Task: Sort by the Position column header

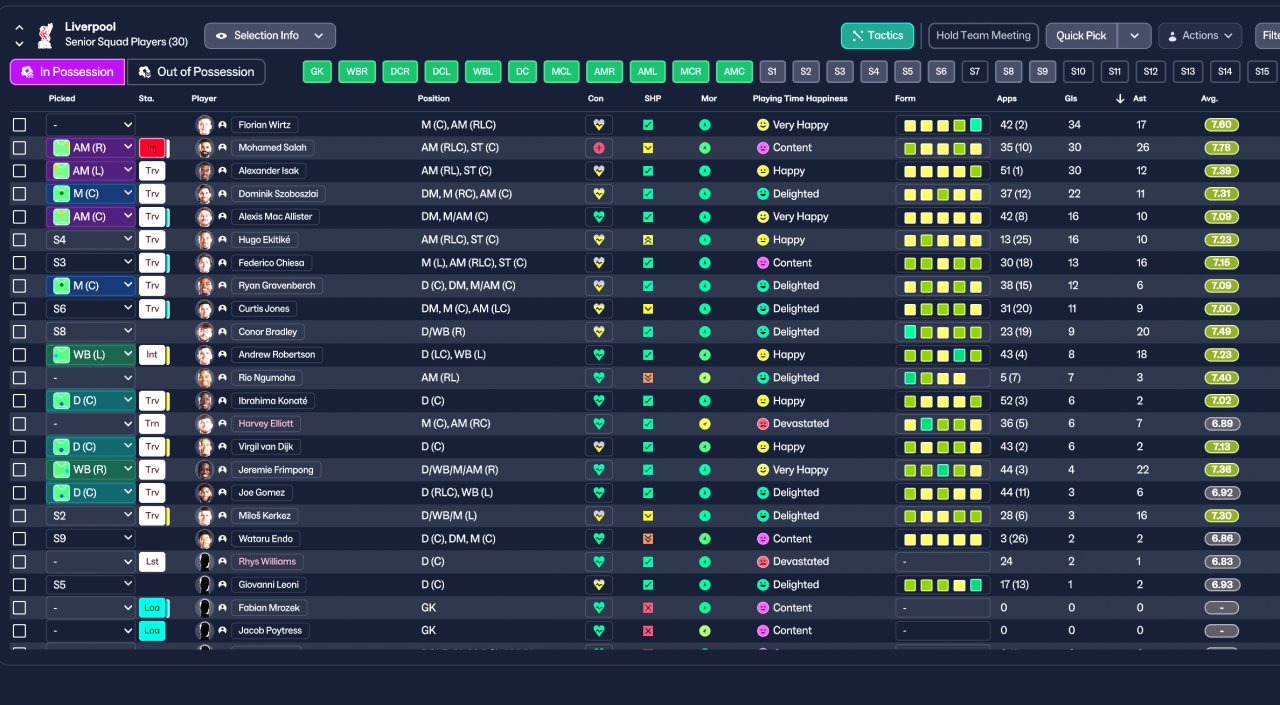Action: (x=434, y=99)
